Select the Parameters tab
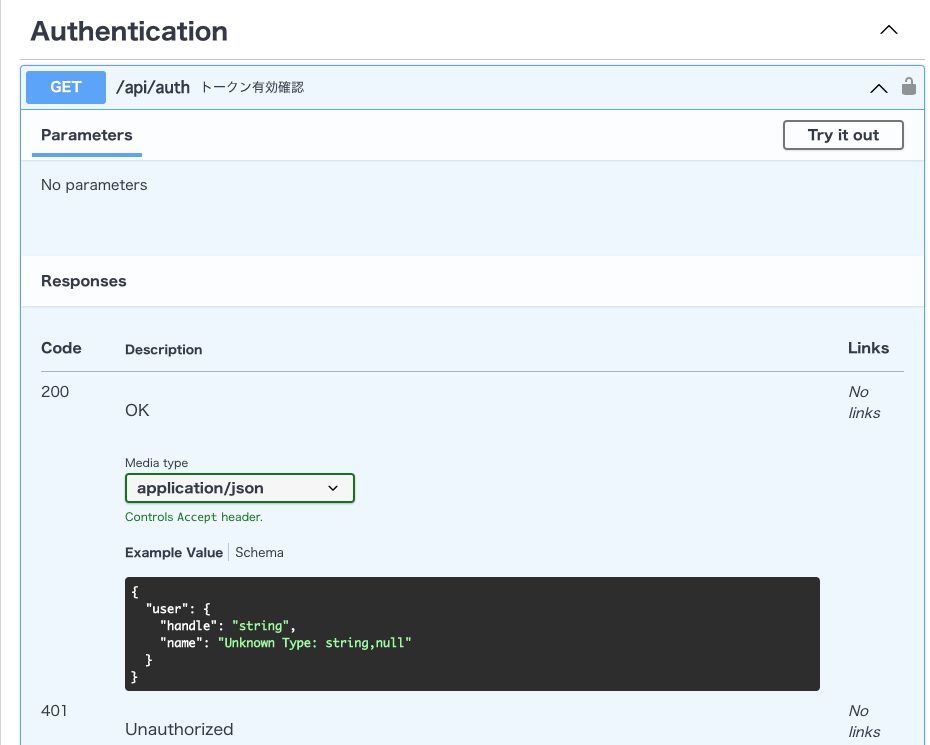The height and width of the screenshot is (745, 930). click(x=87, y=135)
